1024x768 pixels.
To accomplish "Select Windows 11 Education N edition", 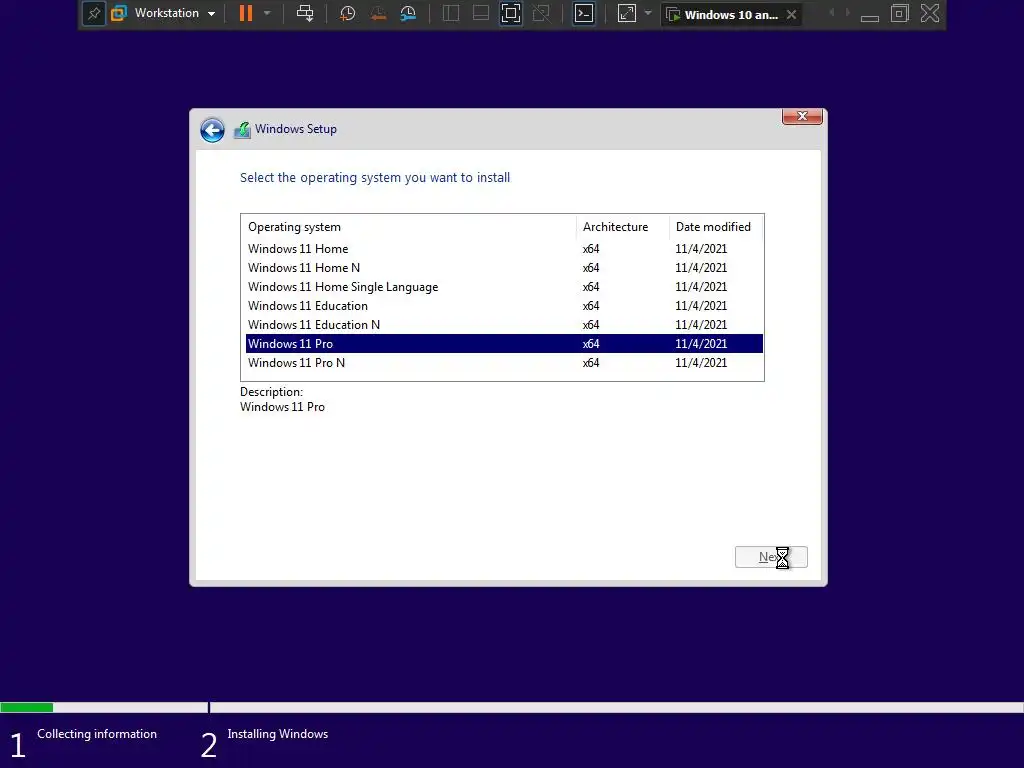I will tap(504, 325).
